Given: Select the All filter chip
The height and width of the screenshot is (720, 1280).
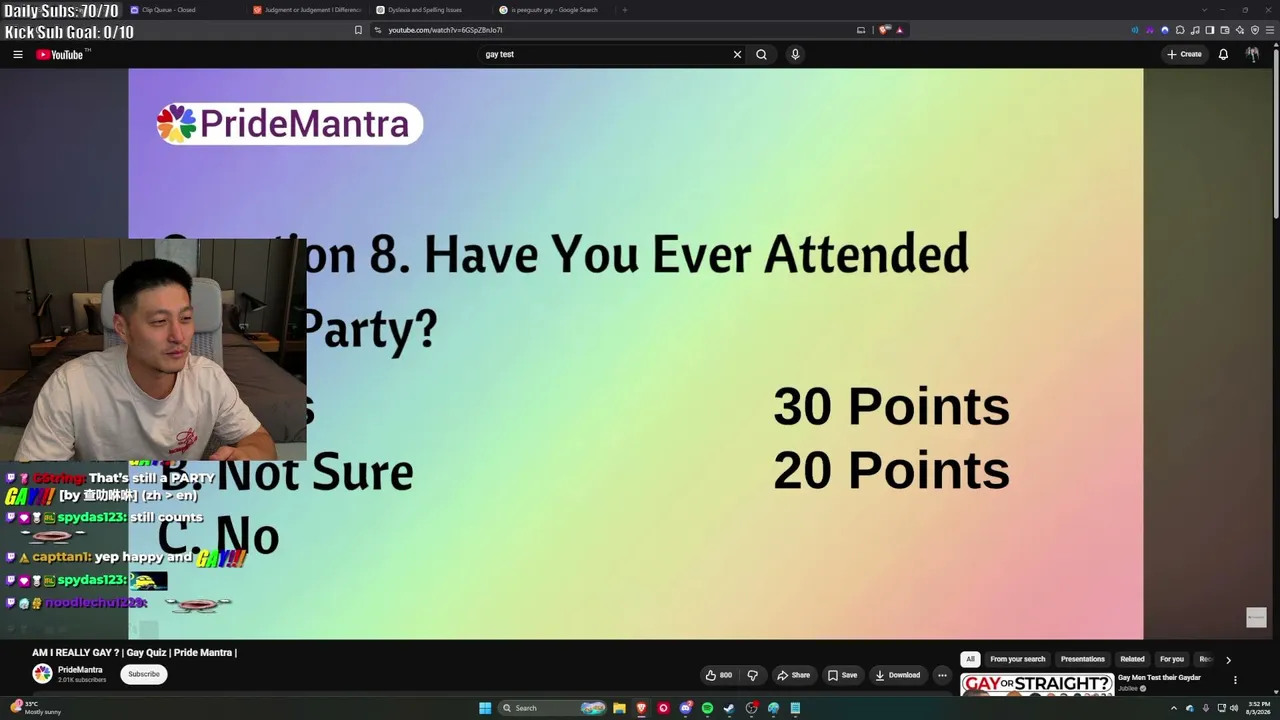Looking at the screenshot, I should pyautogui.click(x=970, y=660).
